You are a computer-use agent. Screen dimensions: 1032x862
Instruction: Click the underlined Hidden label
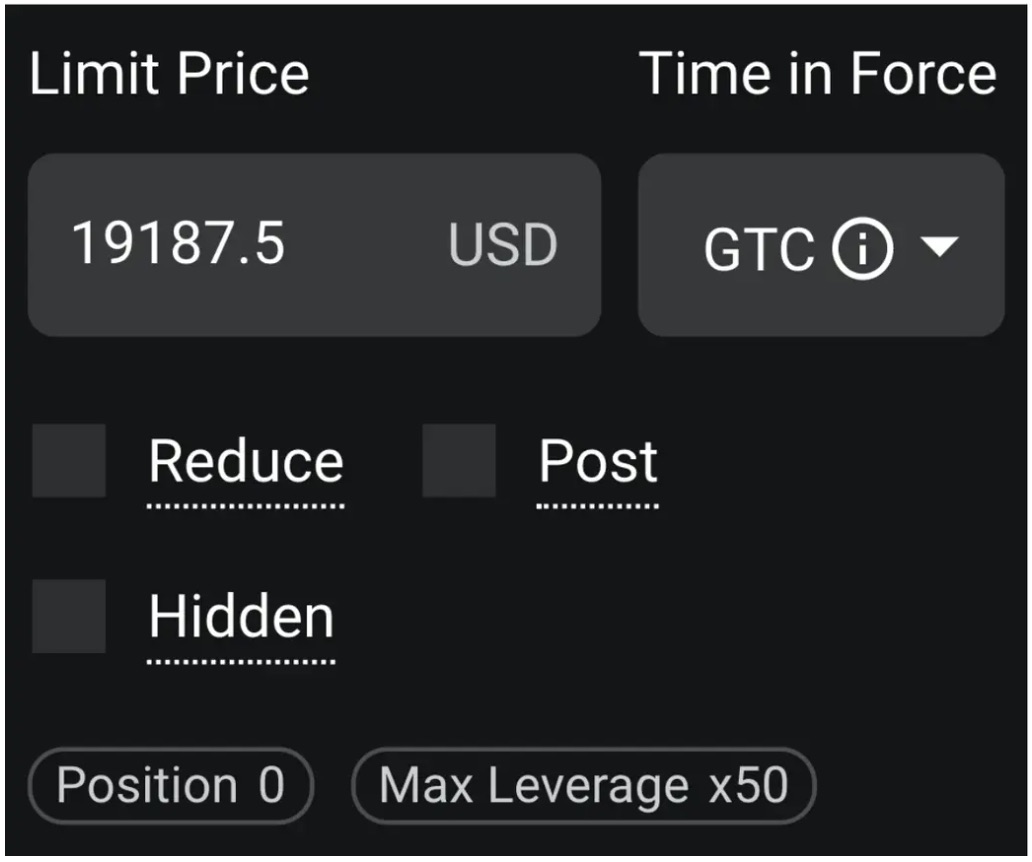point(241,616)
